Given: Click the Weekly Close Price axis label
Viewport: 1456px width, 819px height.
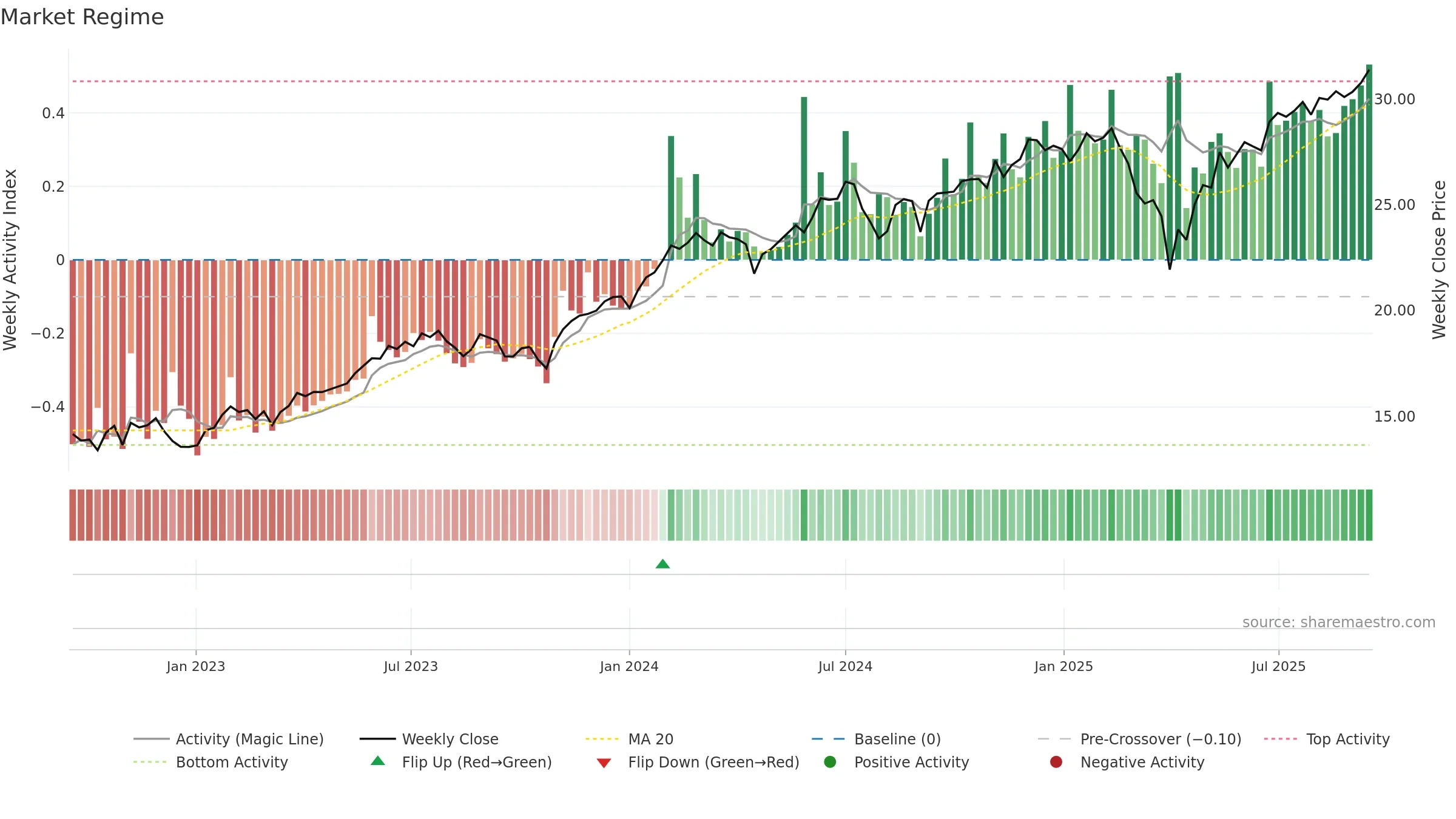Looking at the screenshot, I should tap(1439, 260).
